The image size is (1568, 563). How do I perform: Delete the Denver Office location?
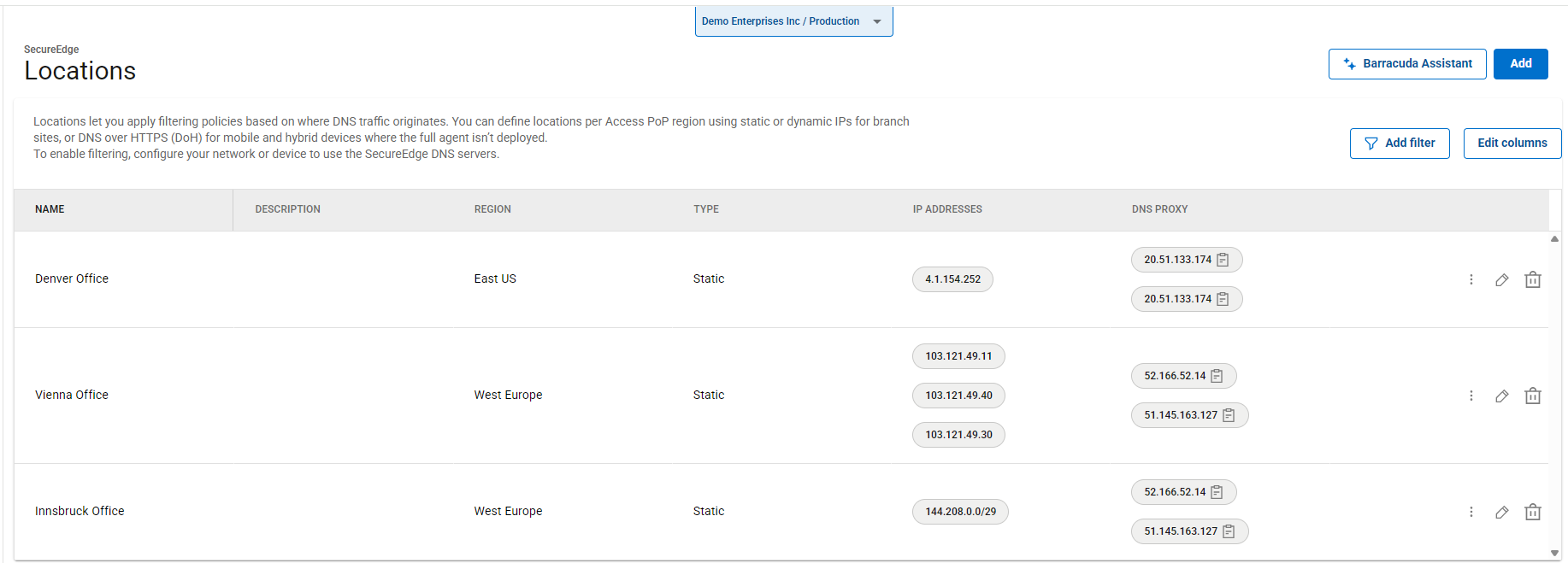pyautogui.click(x=1532, y=280)
